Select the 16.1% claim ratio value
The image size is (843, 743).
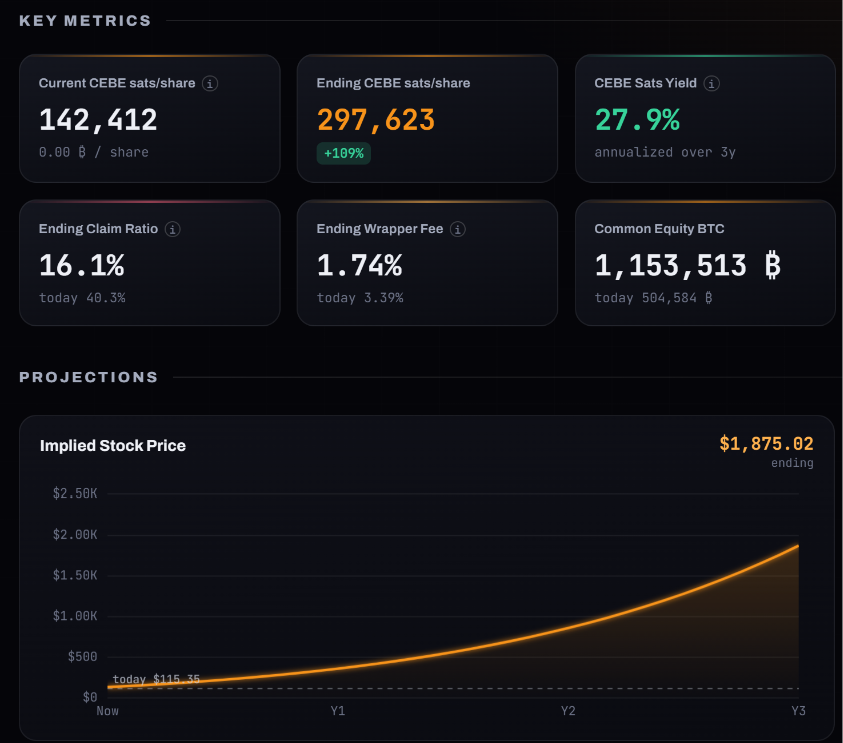coord(82,265)
